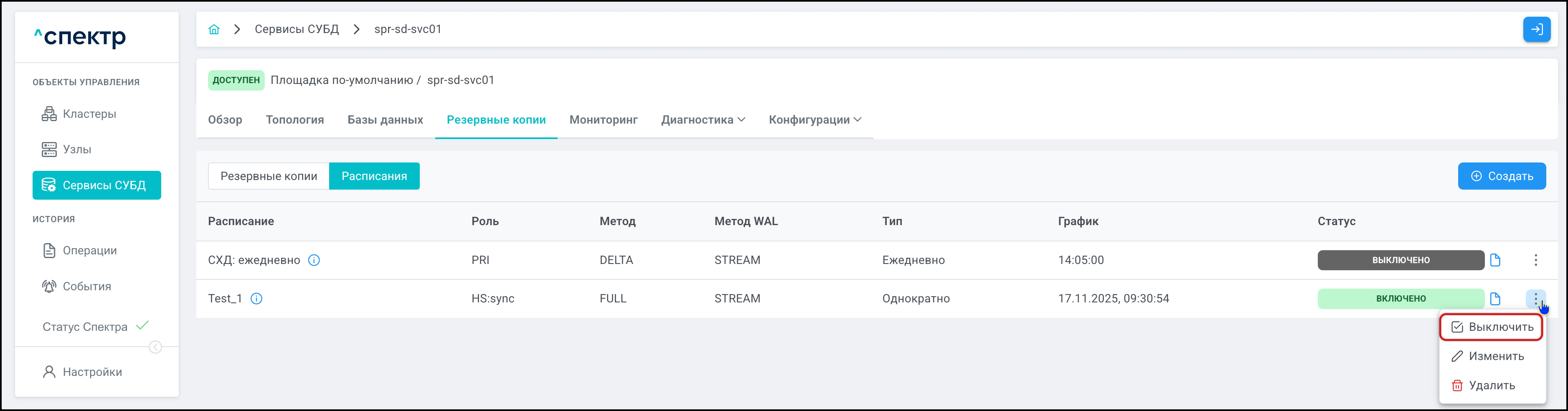Switch to the Расписания toggle view
The width and height of the screenshot is (1568, 411).
point(374,176)
